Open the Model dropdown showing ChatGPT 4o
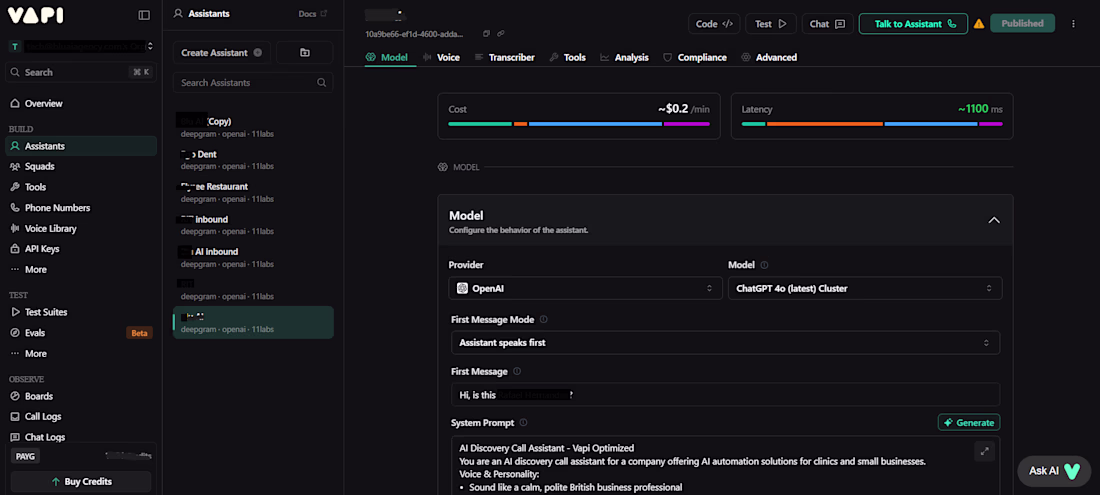Viewport: 1100px width, 495px height. coord(864,288)
